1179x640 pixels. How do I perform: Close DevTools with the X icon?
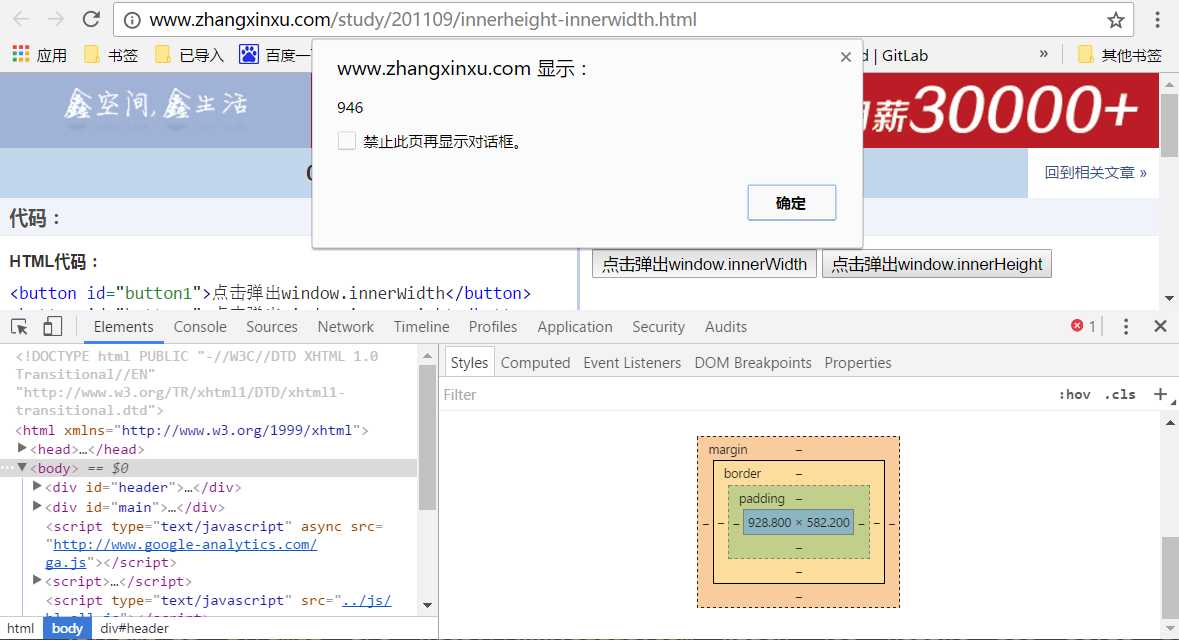tap(1160, 326)
